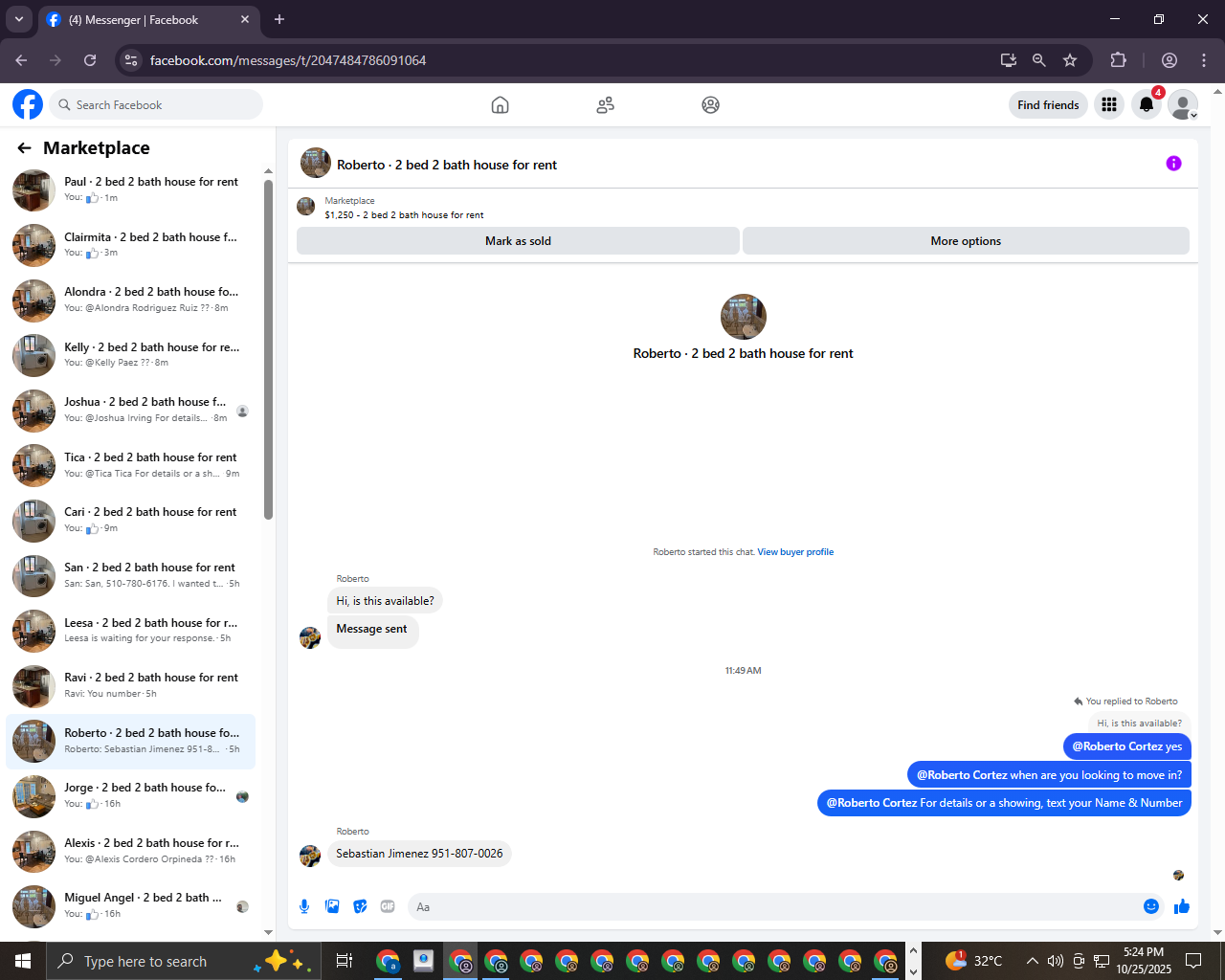Choose a sticker icon in composer
This screenshot has width=1225, height=980.
coord(360,906)
